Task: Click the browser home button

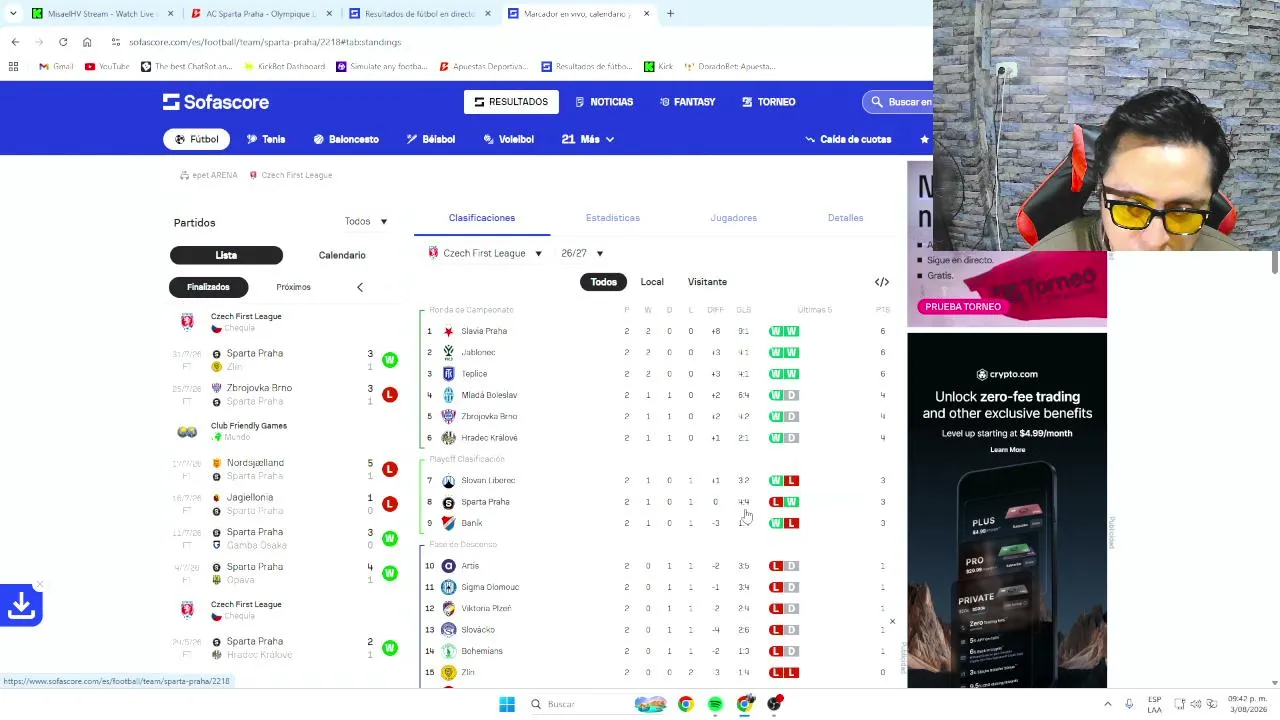Action: coord(87,42)
